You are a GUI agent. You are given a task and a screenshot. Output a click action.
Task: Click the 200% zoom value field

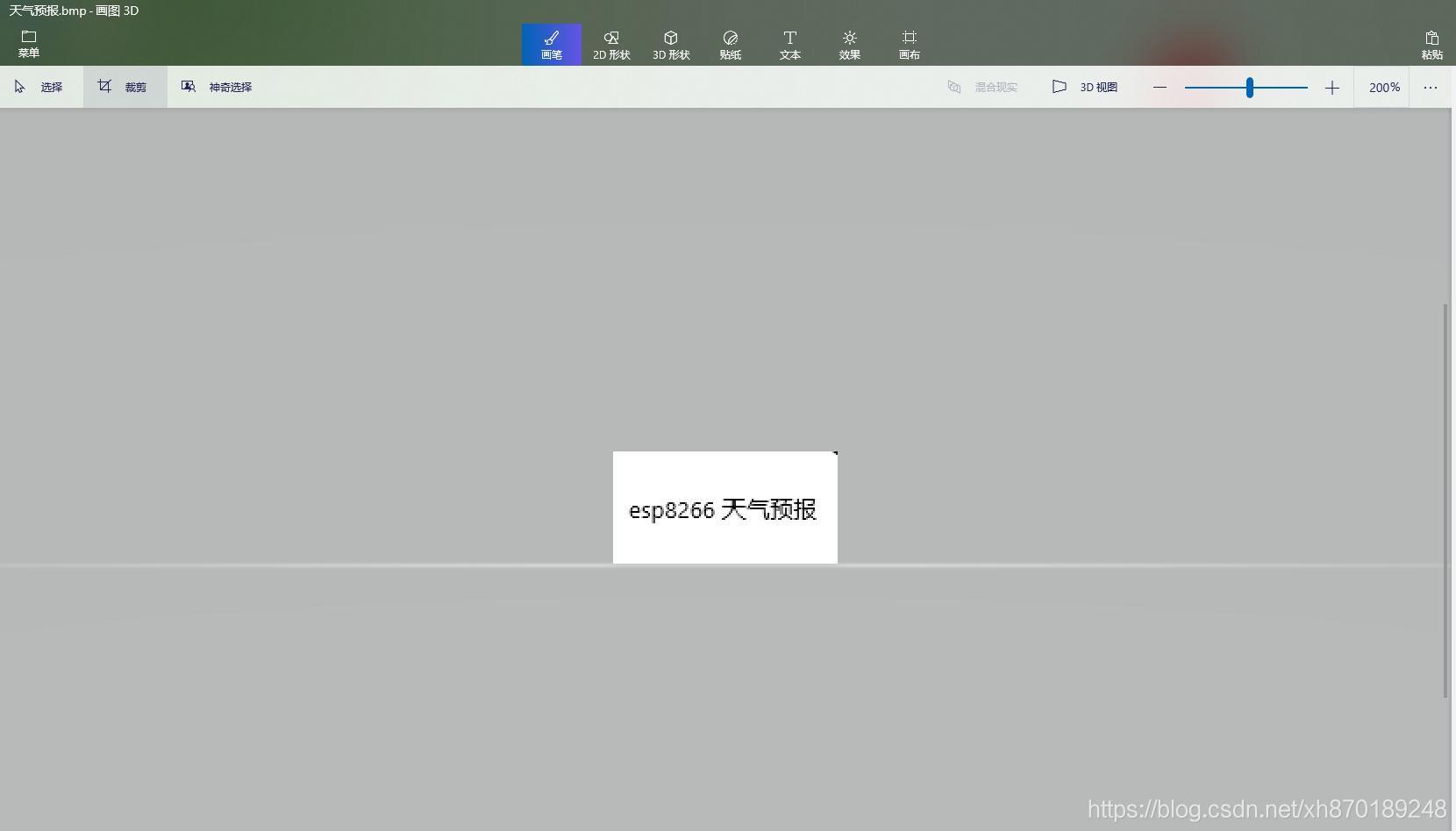coord(1383,88)
